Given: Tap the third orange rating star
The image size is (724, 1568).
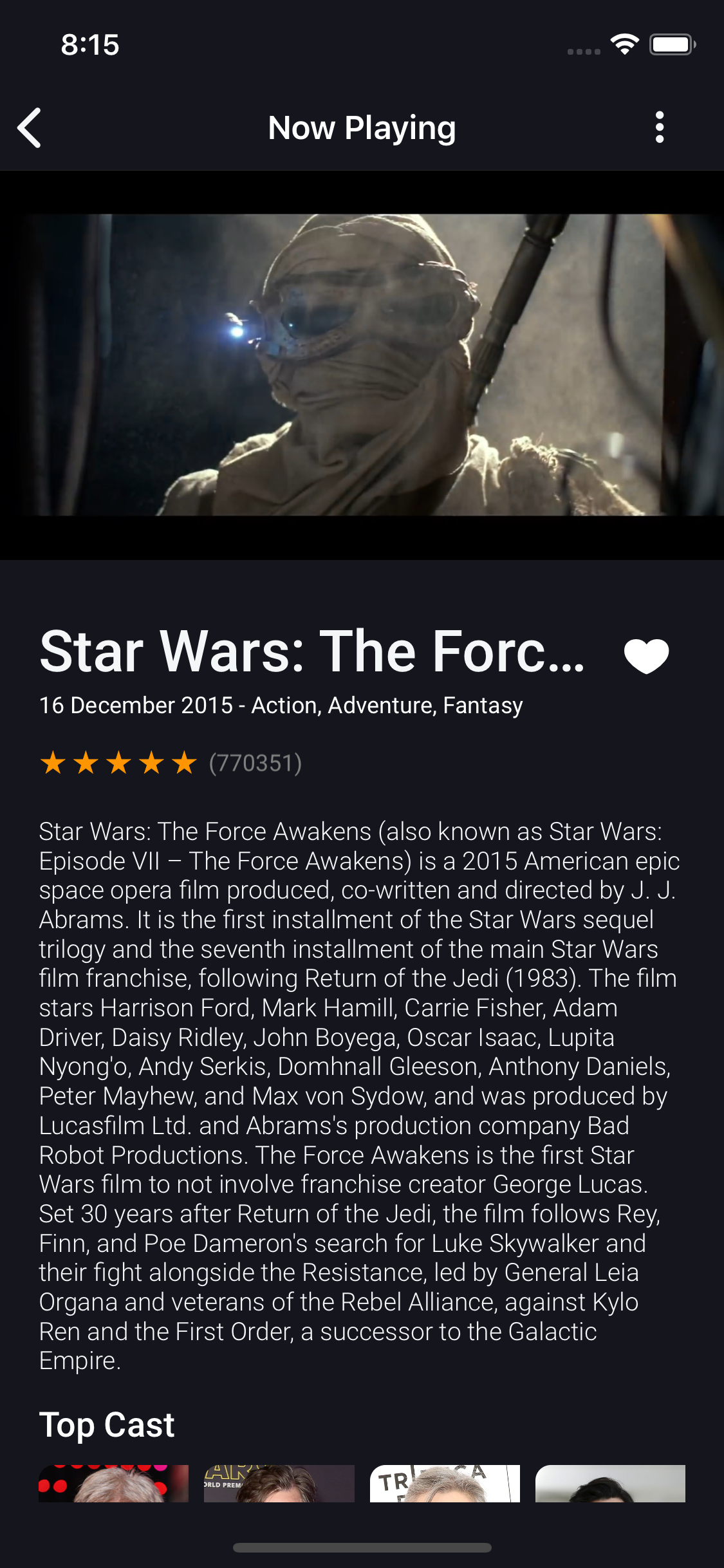Looking at the screenshot, I should click(118, 763).
